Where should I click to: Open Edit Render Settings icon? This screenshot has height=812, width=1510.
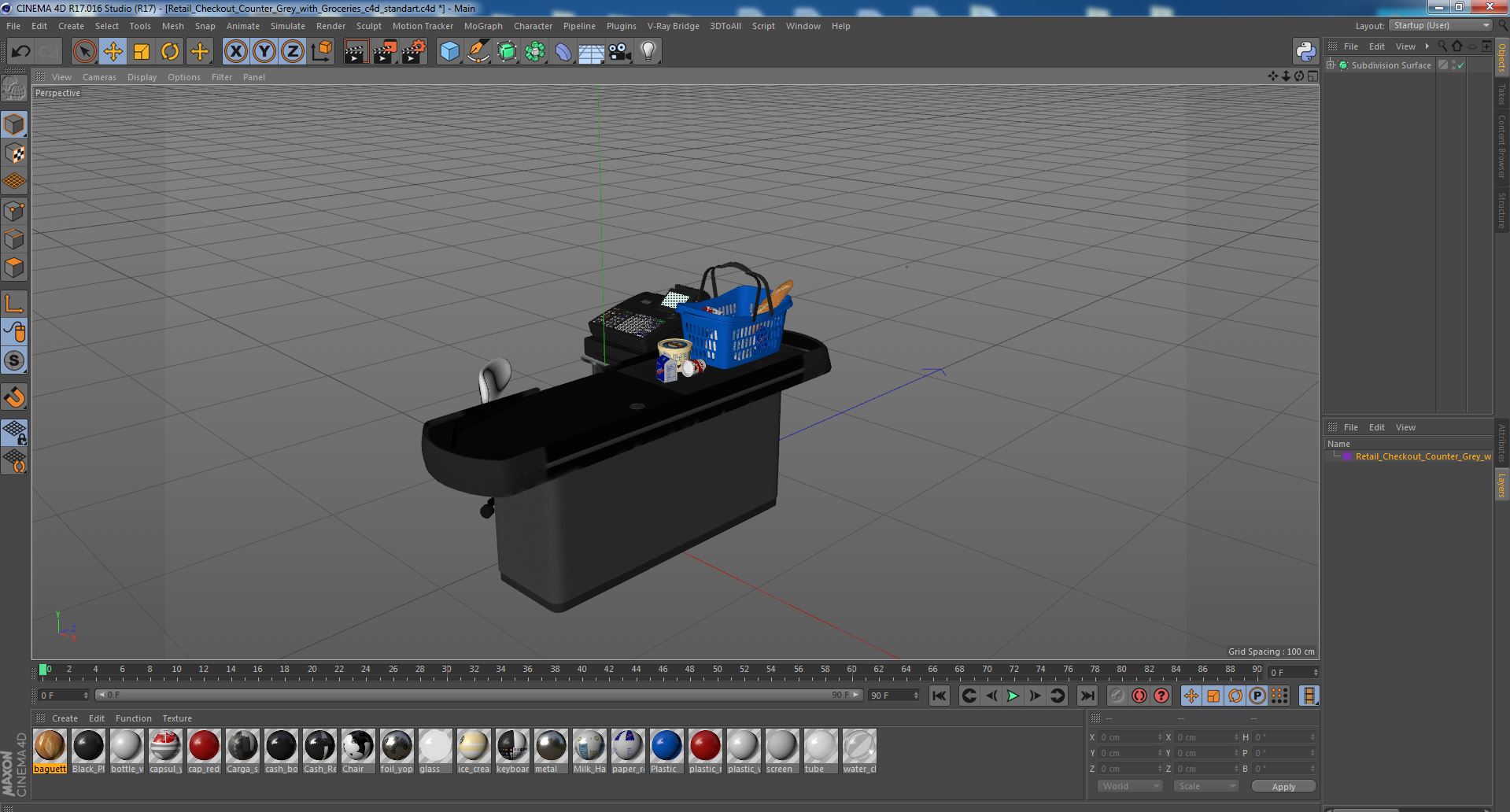pyautogui.click(x=414, y=52)
